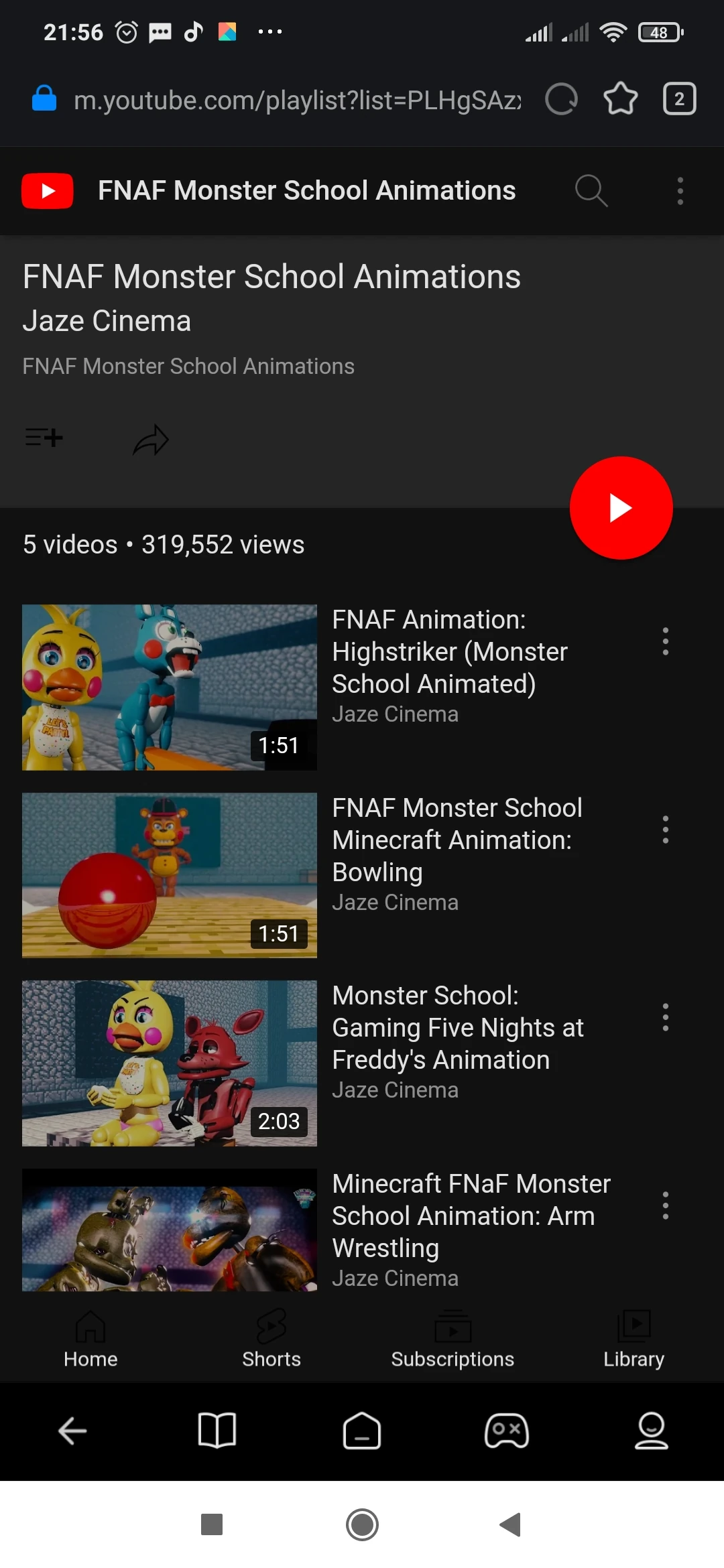Open options for Gaming Five Nights video
Image resolution: width=724 pixels, height=1568 pixels.
[665, 1017]
